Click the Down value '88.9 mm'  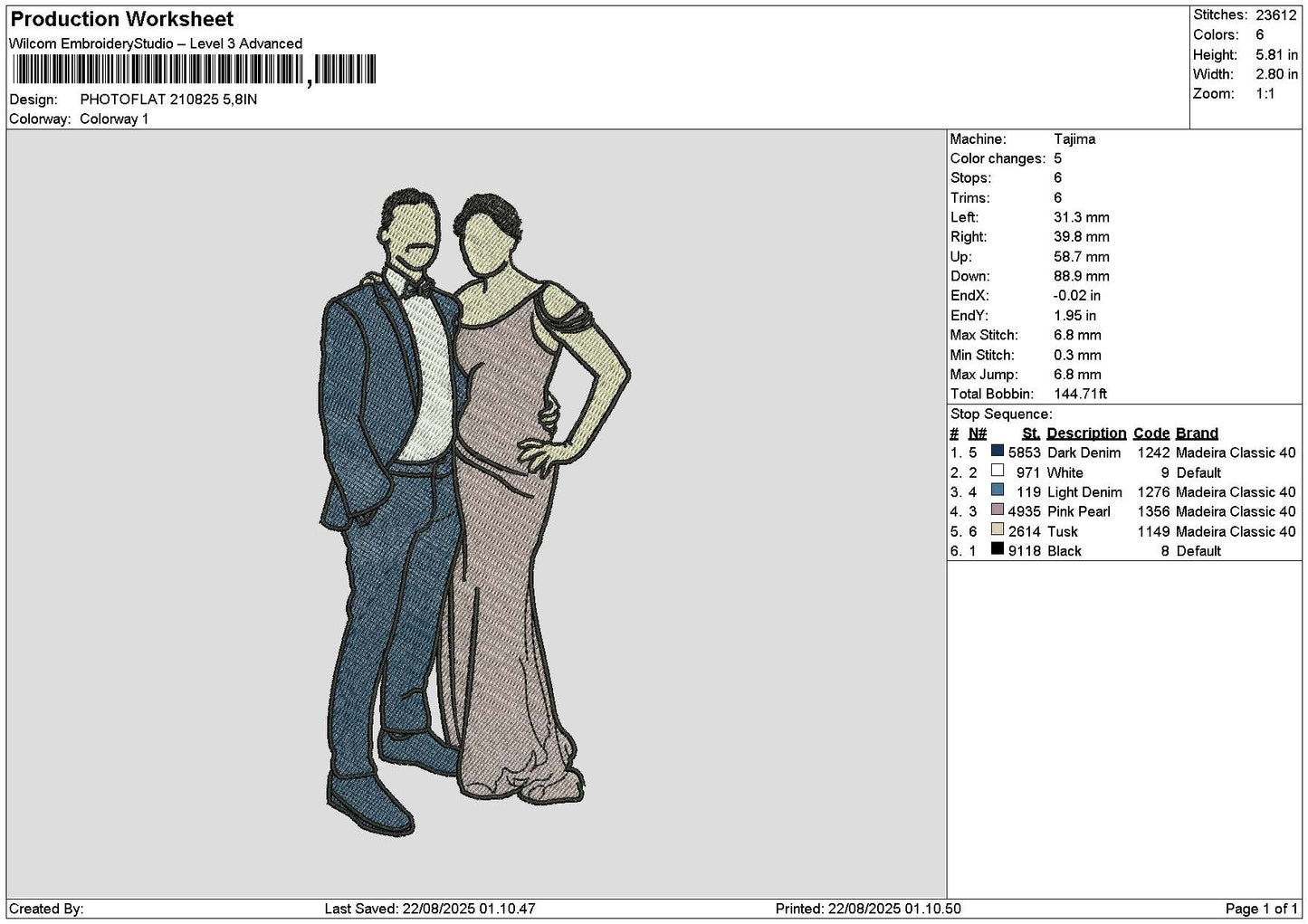pos(1081,277)
